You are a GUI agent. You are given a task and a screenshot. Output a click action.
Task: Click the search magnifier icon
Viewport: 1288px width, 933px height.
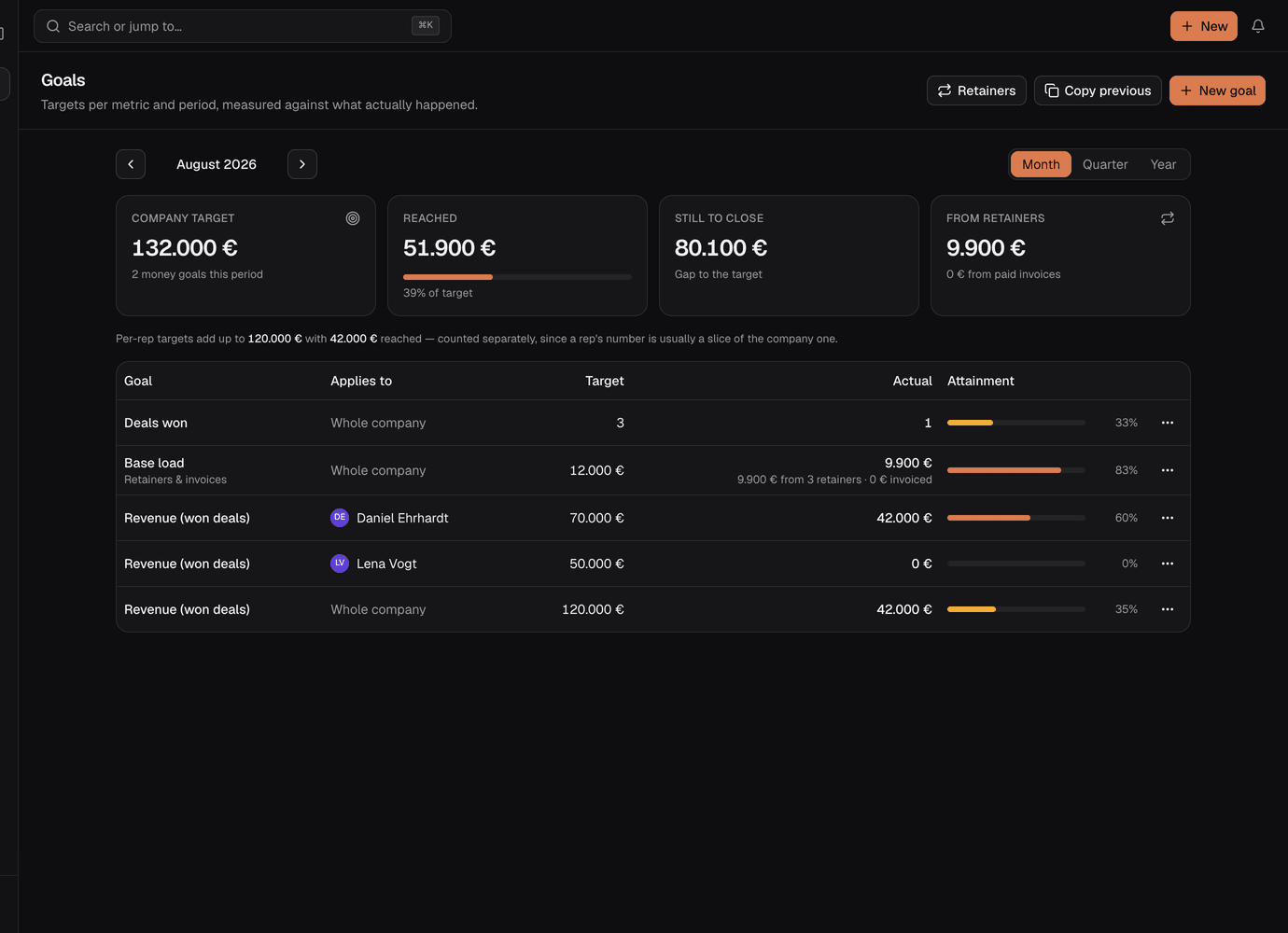(x=53, y=26)
